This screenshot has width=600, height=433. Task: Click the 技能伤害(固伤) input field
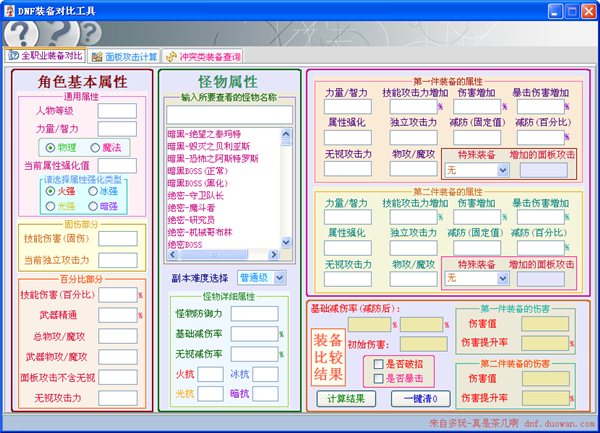(118, 239)
